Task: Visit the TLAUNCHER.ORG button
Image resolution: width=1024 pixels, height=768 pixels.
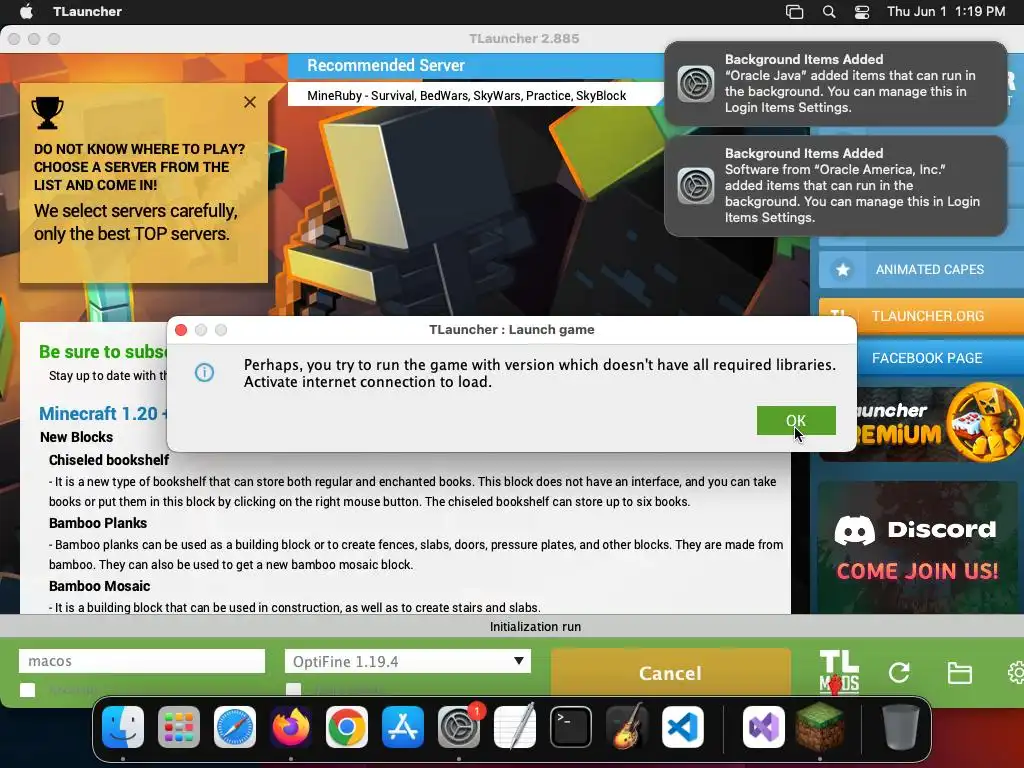Action: point(921,316)
